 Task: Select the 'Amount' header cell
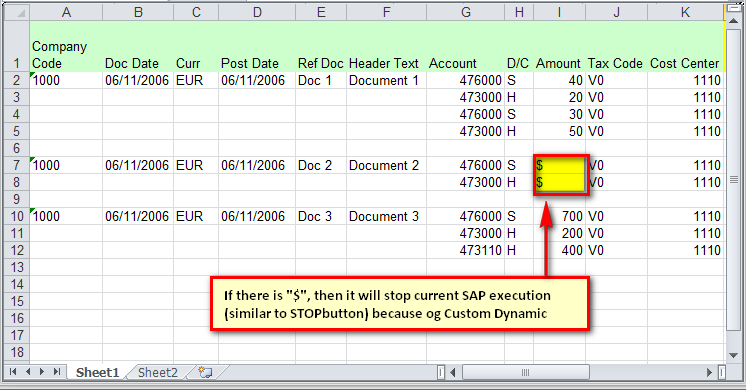coord(560,46)
